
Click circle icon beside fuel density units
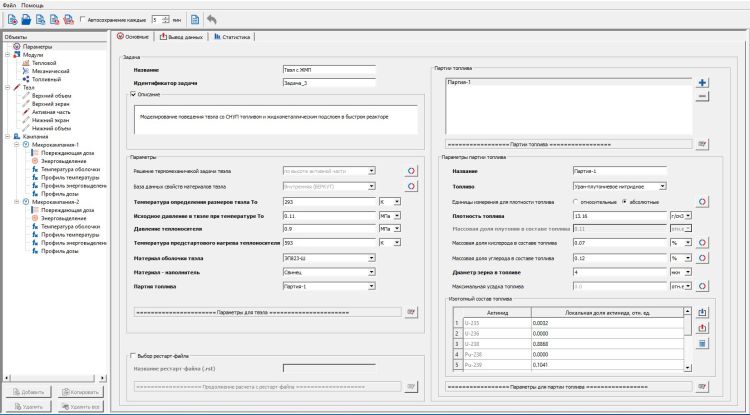tap(702, 202)
